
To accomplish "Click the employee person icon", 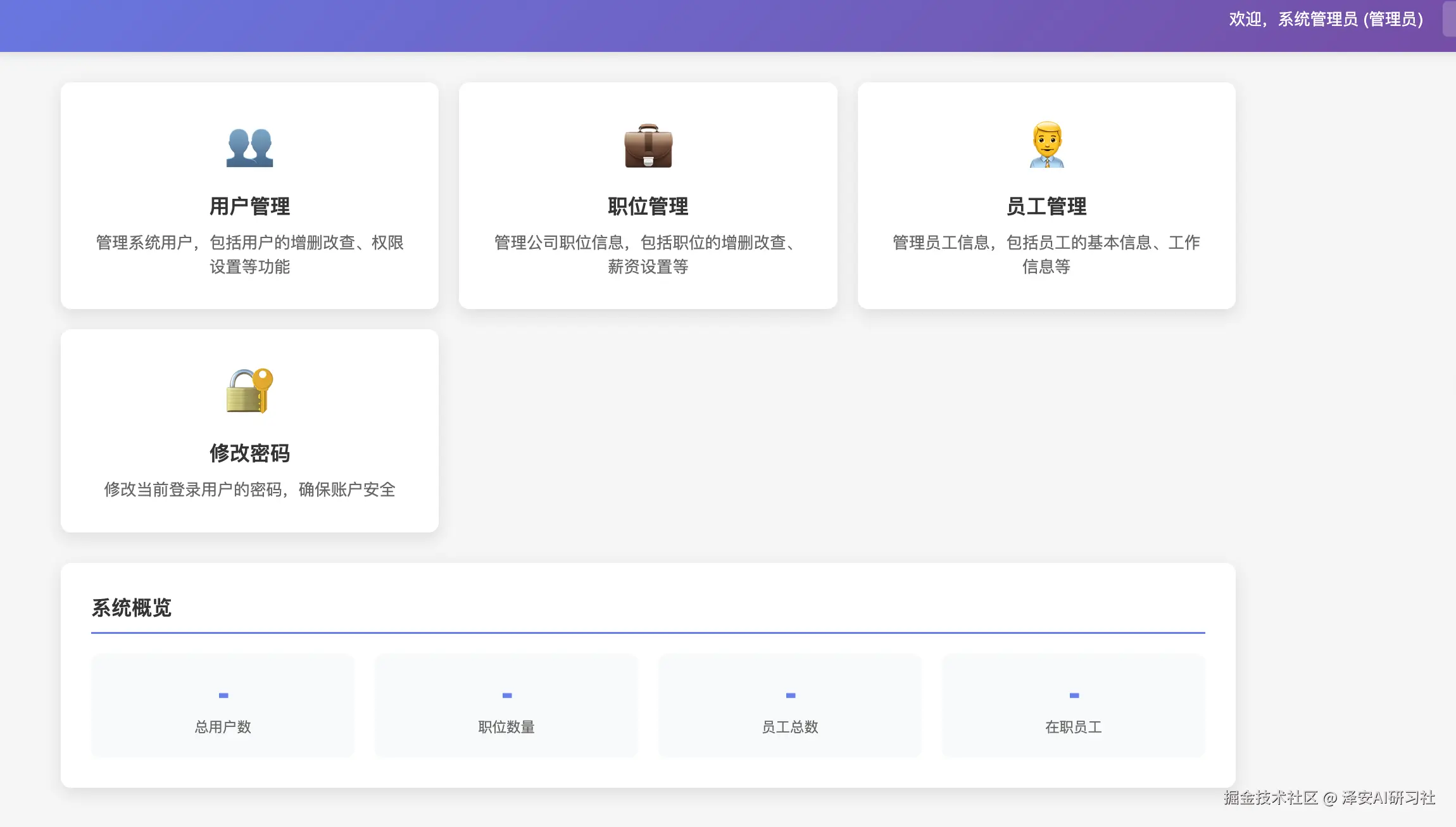I will [1046, 145].
